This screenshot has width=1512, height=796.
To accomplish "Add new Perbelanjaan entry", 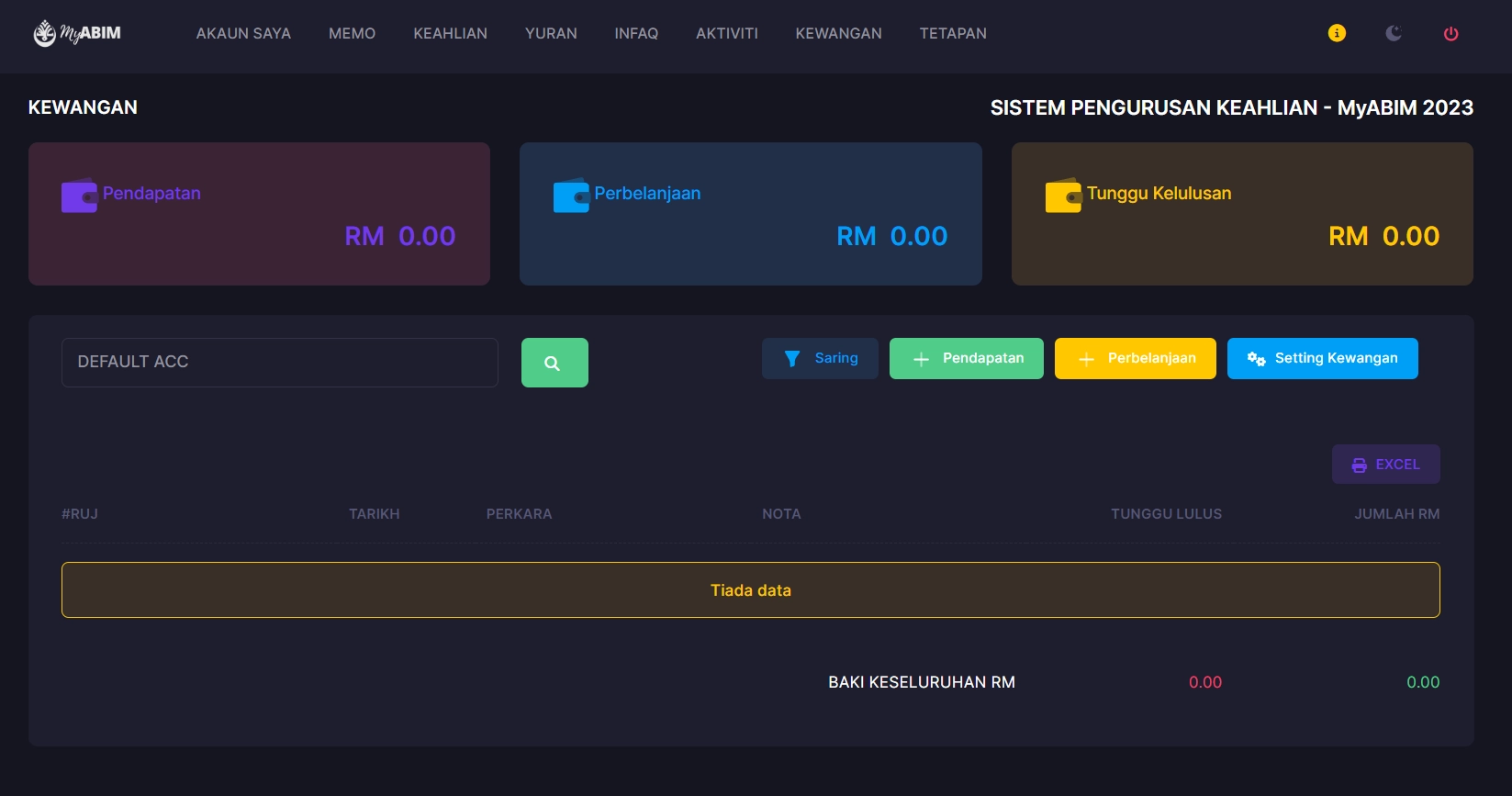I will 1135,358.
